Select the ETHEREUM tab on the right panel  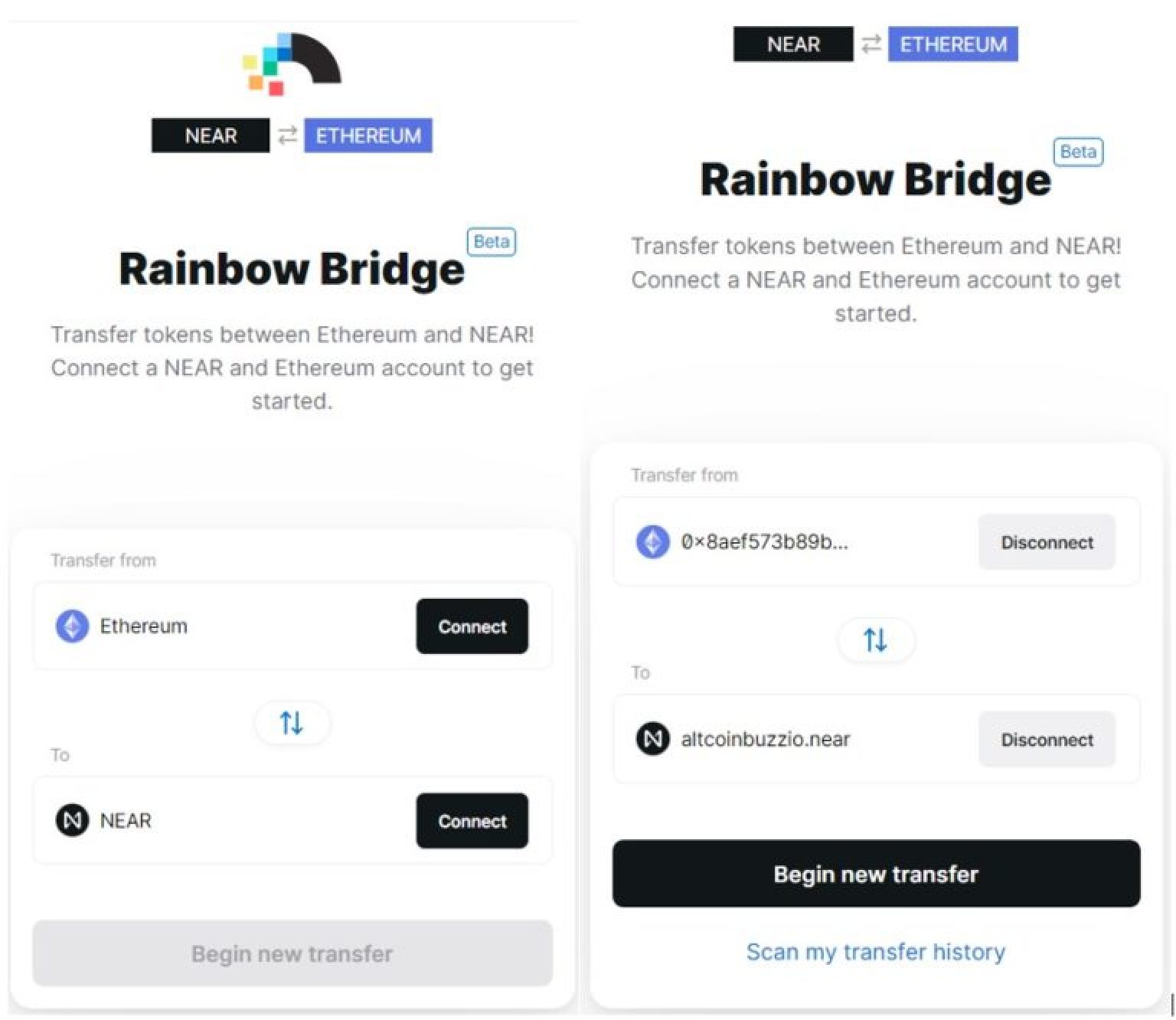click(952, 44)
